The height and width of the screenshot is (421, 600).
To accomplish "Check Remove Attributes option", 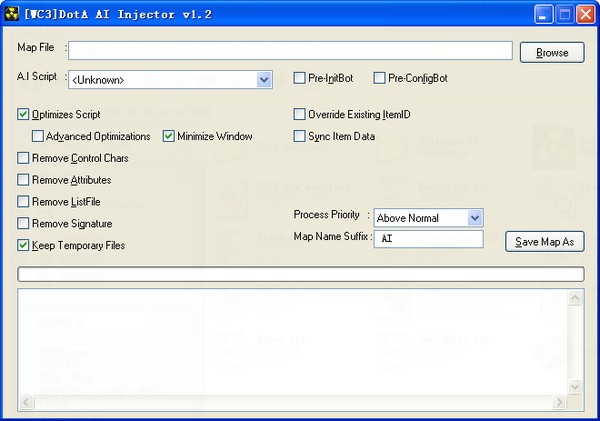I will pos(23,179).
